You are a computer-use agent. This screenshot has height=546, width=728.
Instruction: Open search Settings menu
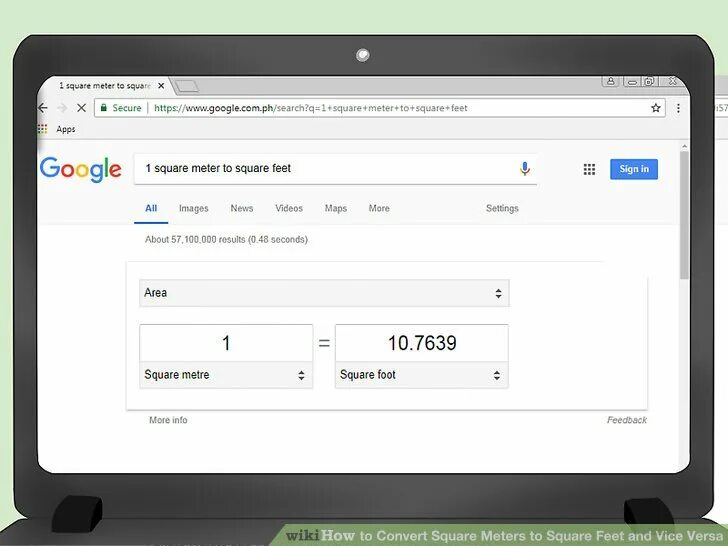pyautogui.click(x=502, y=208)
